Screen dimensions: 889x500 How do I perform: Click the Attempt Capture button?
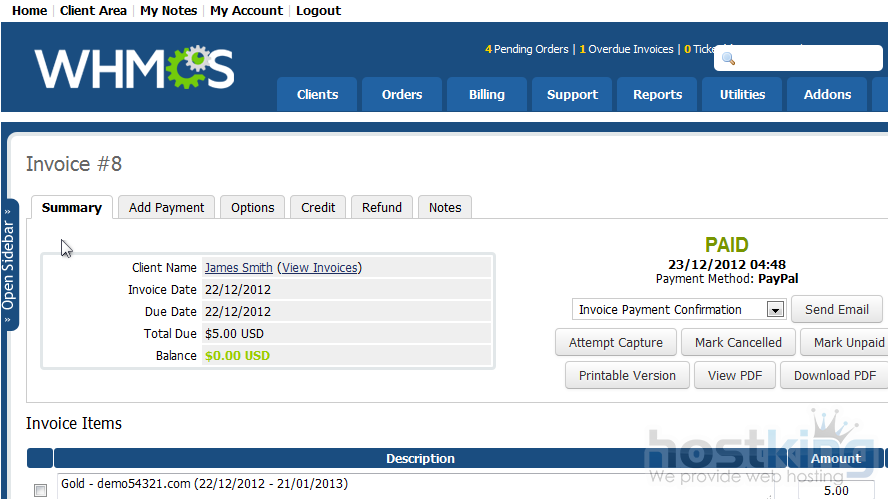click(615, 343)
